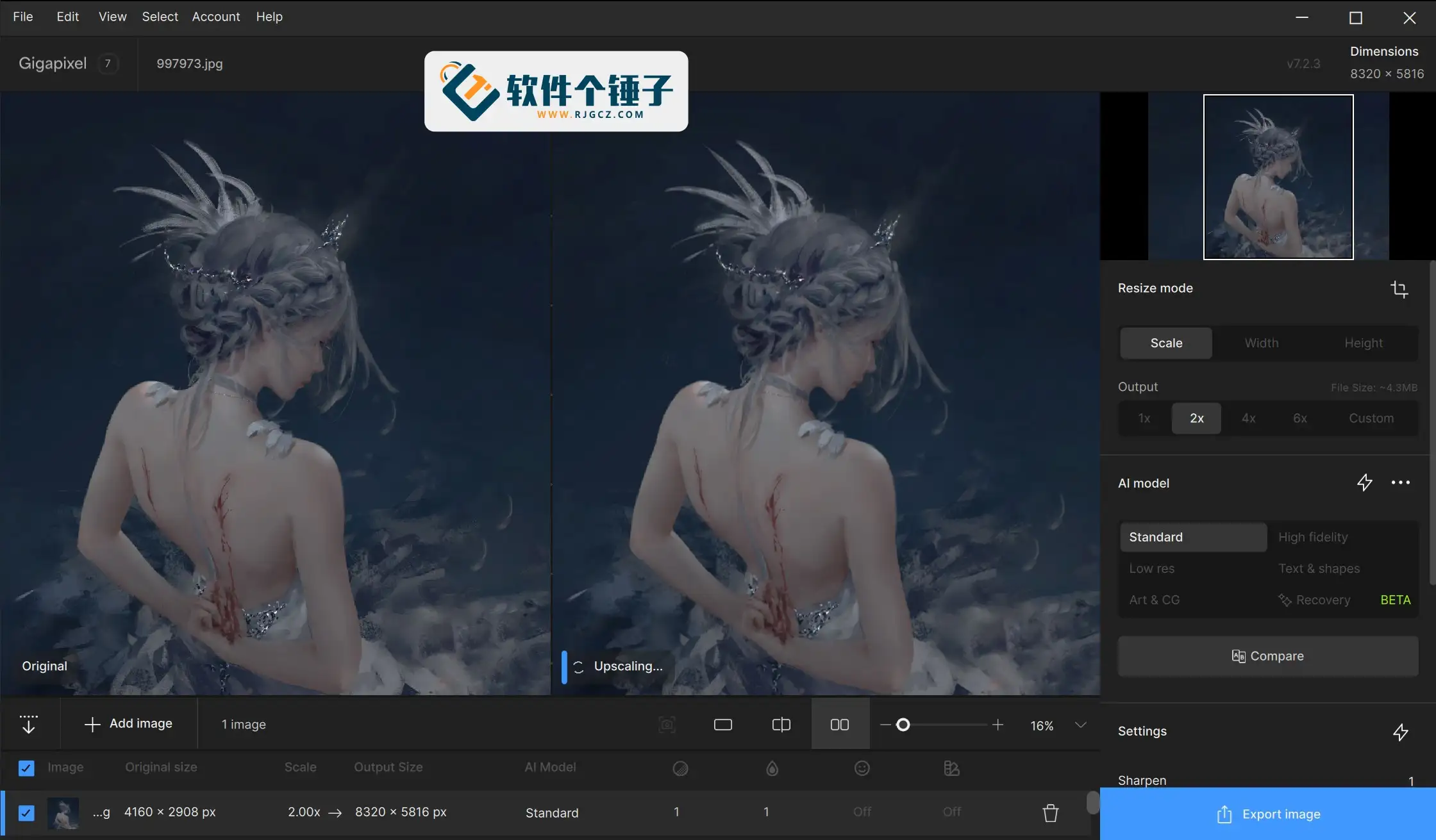
Task: Click the row thumbnail of 997973.jpg
Action: point(63,813)
